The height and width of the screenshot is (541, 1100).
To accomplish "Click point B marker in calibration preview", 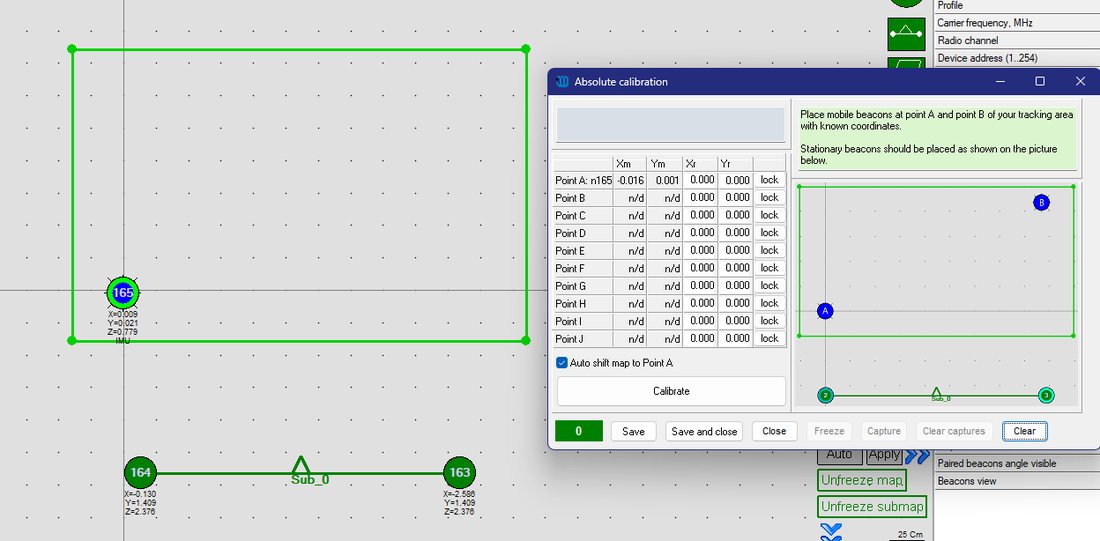I will pyautogui.click(x=1041, y=203).
